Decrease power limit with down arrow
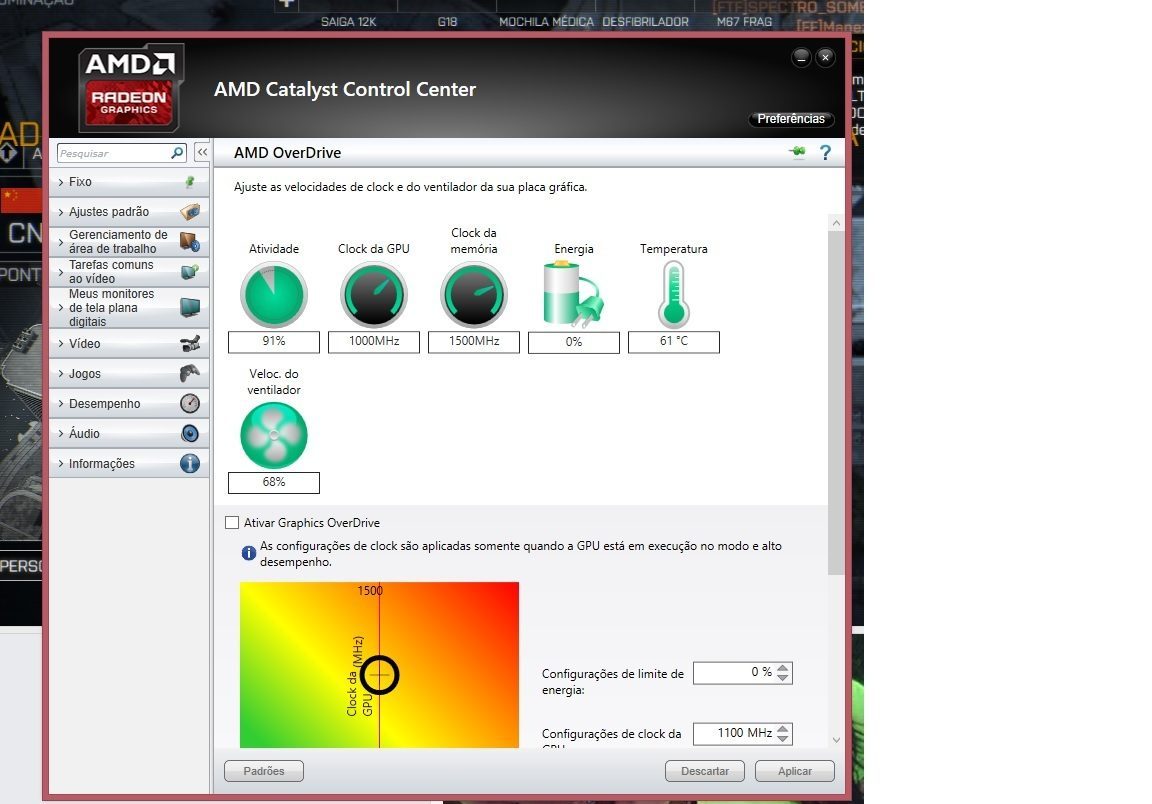1152x804 pixels. point(783,678)
